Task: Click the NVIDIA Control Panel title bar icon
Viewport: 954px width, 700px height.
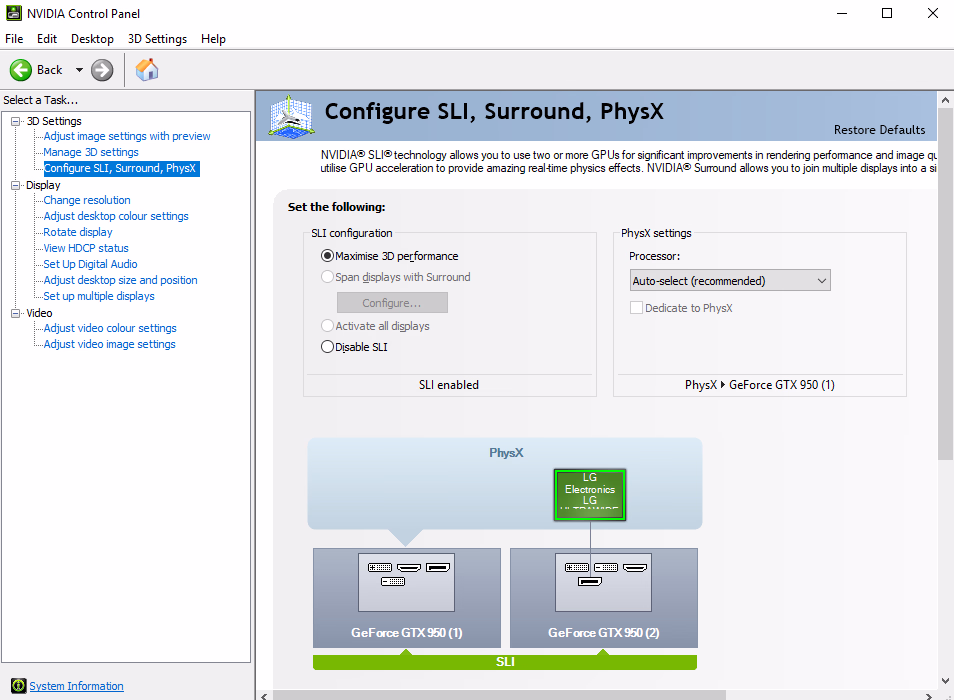Action: 13,14
